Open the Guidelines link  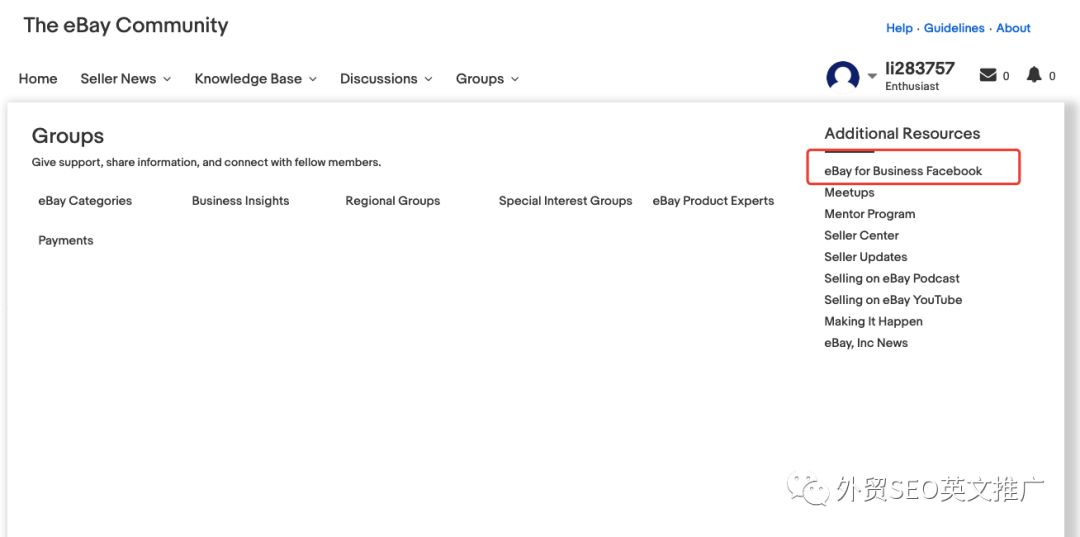(954, 28)
